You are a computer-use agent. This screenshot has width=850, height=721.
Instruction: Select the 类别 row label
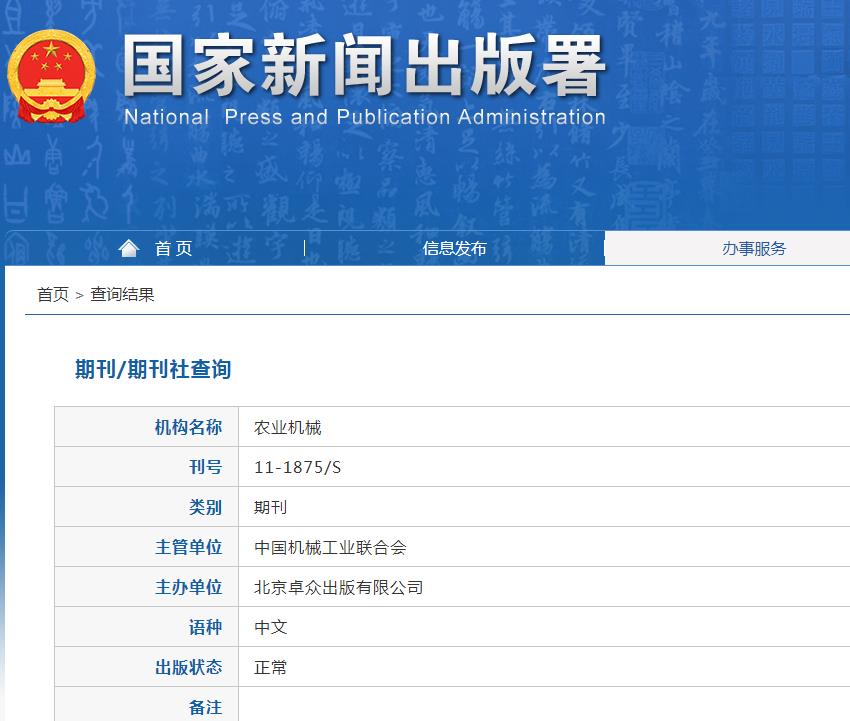[x=205, y=507]
